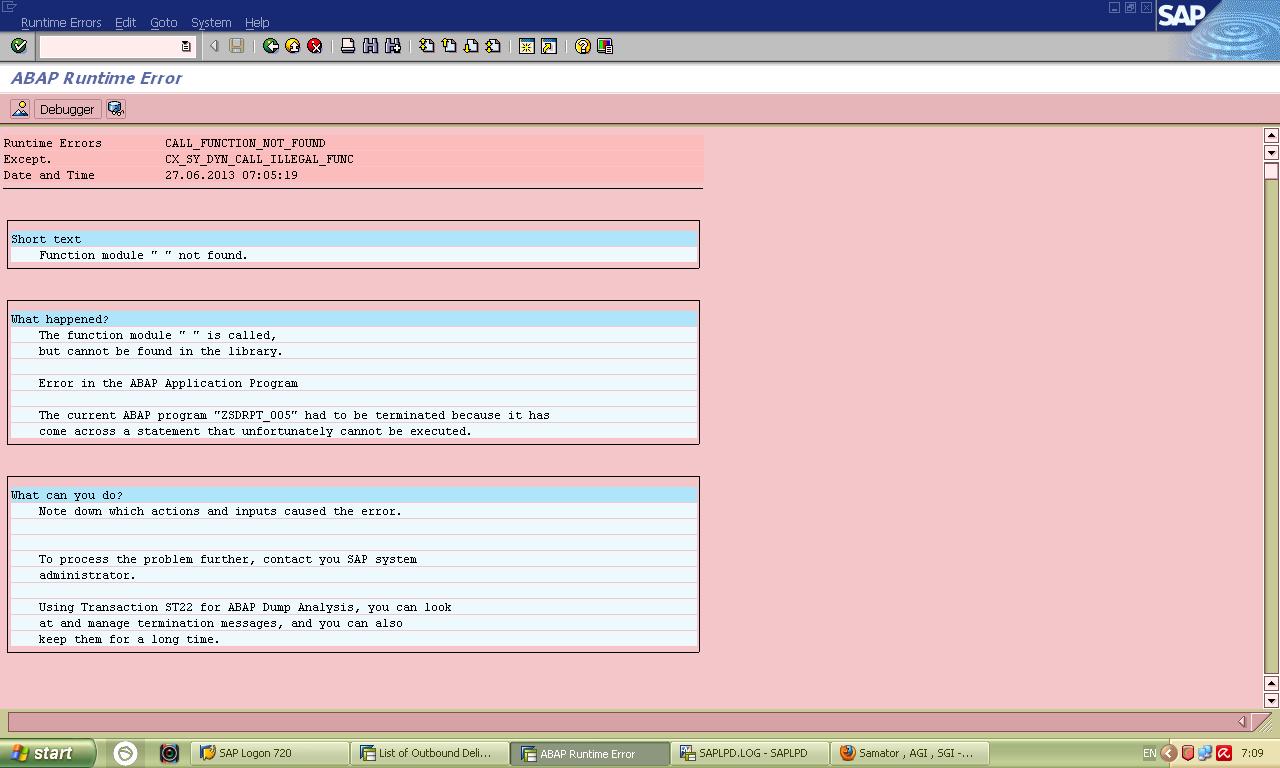The width and height of the screenshot is (1280, 768).
Task: Select the CALL_FUNCTION_NOT_FOUND runtime error text
Action: click(245, 143)
